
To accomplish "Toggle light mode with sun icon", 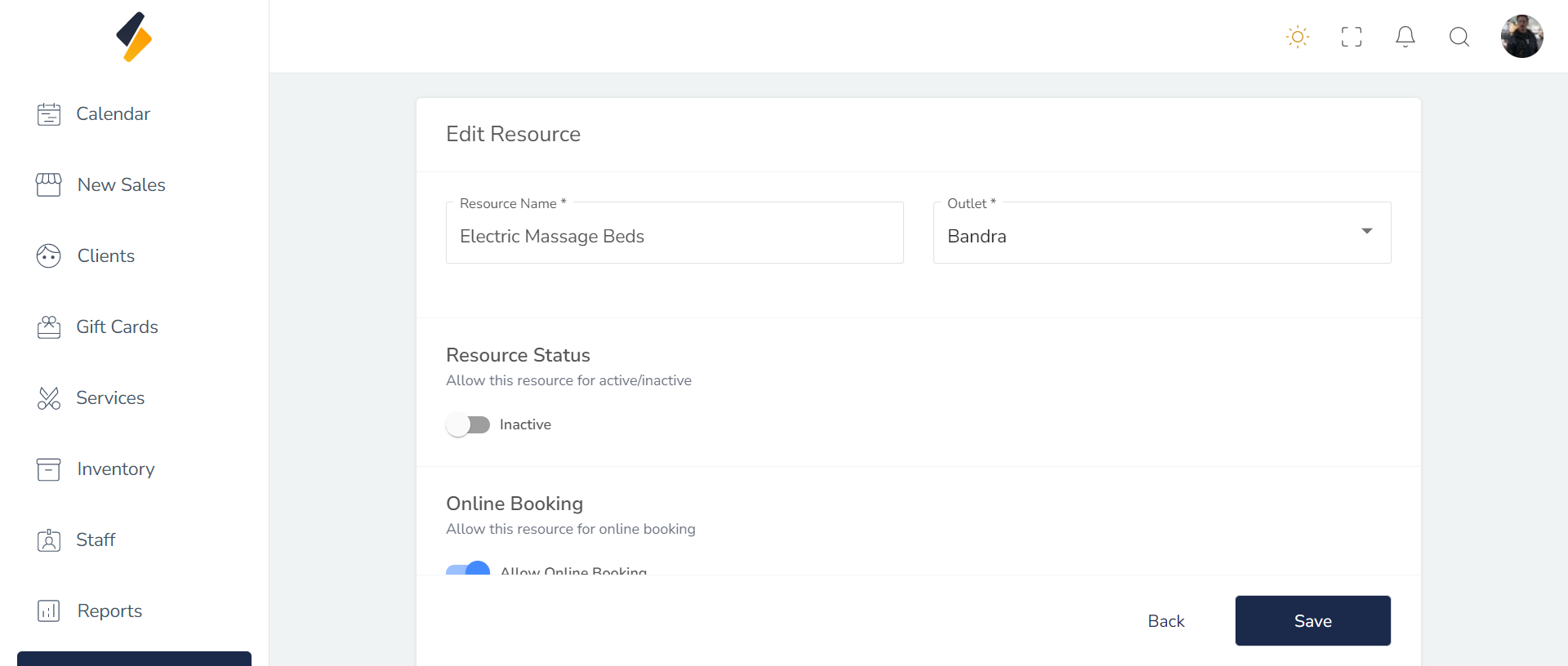I will pyautogui.click(x=1297, y=37).
